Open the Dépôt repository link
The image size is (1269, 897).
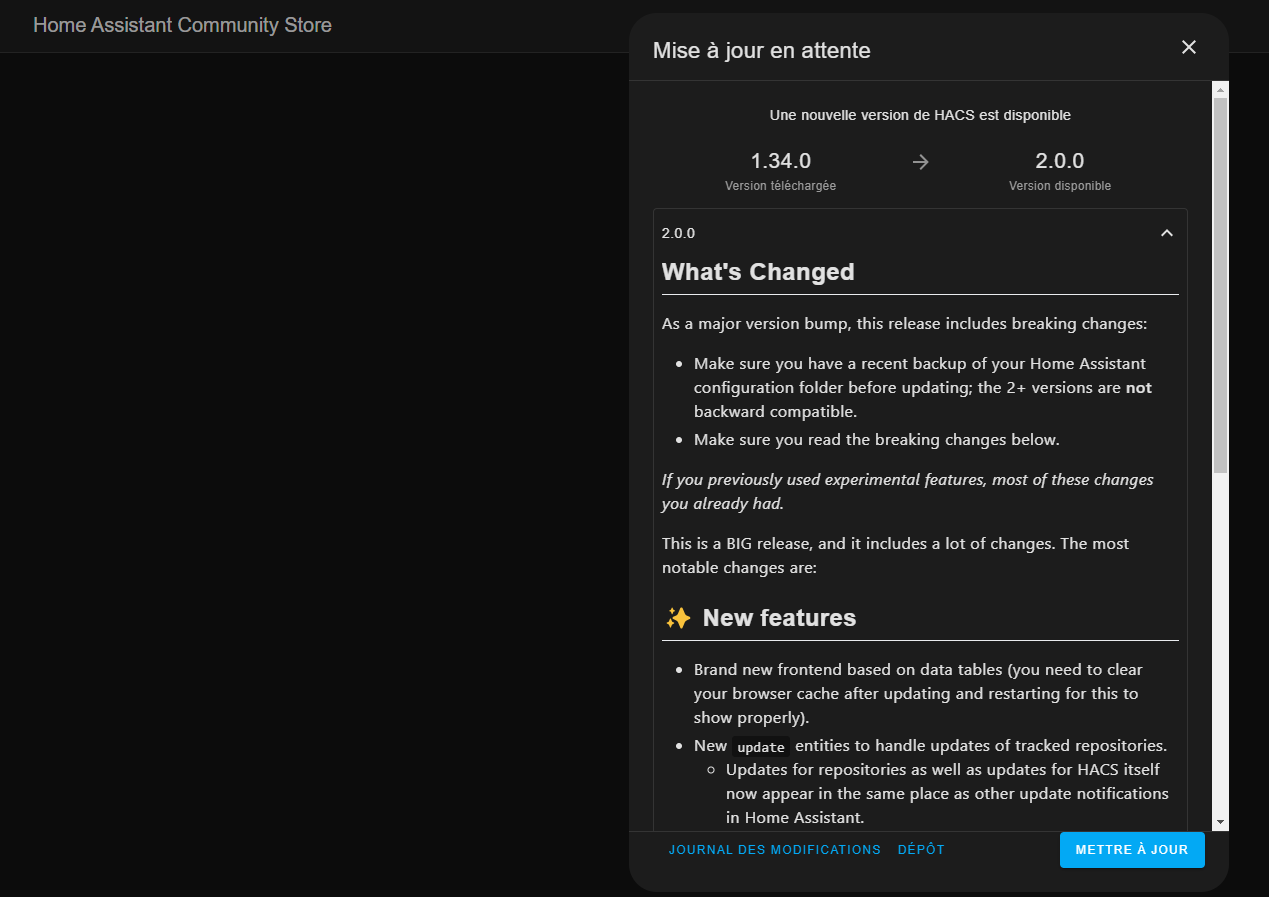pos(921,850)
